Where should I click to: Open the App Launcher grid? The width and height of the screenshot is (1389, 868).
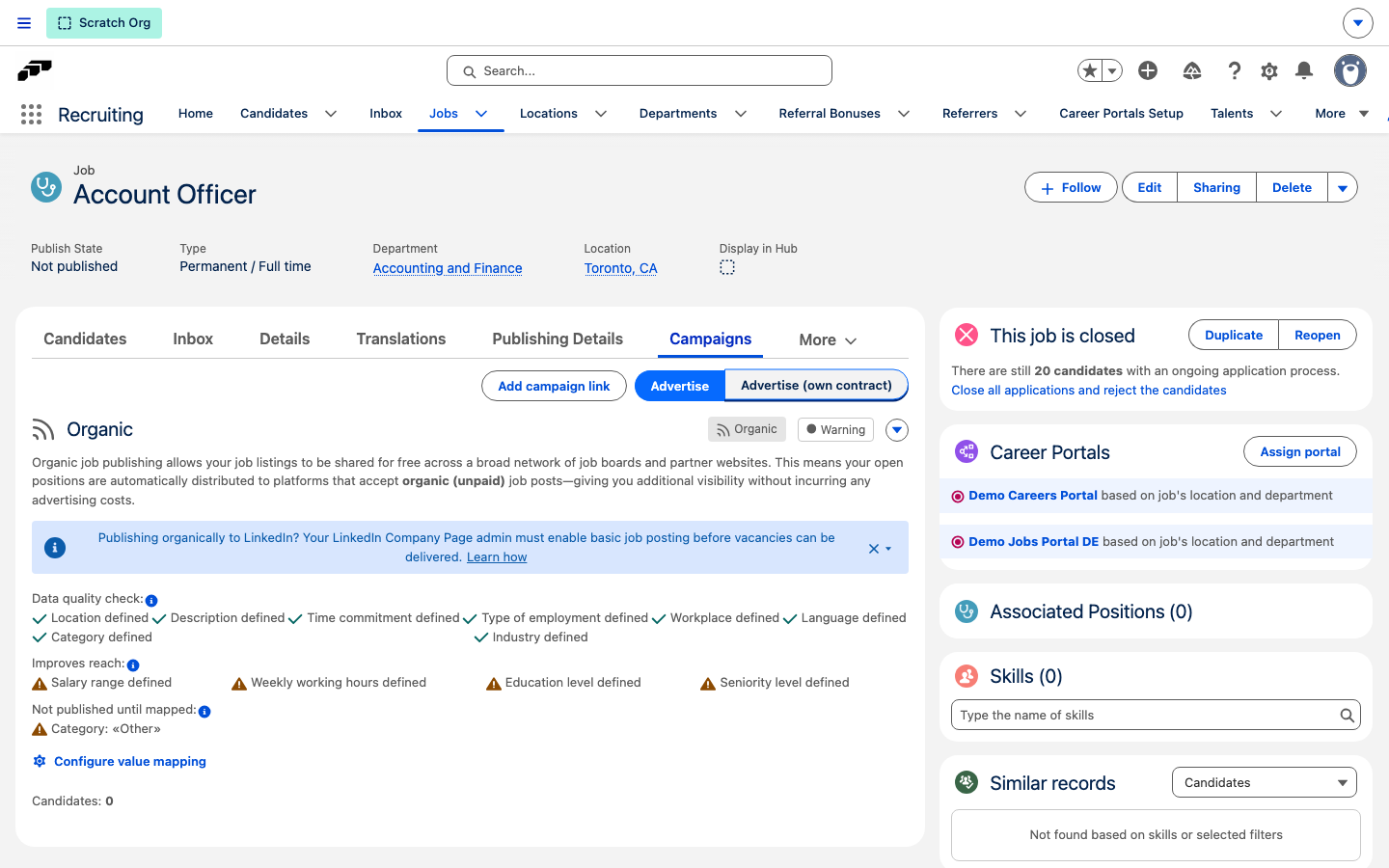[x=31, y=114]
